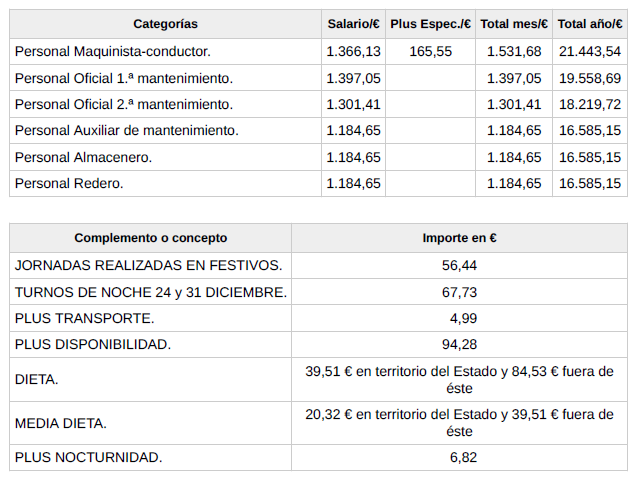Click the Total mes/€ column header
The width and height of the screenshot is (643, 479).
point(513,23)
